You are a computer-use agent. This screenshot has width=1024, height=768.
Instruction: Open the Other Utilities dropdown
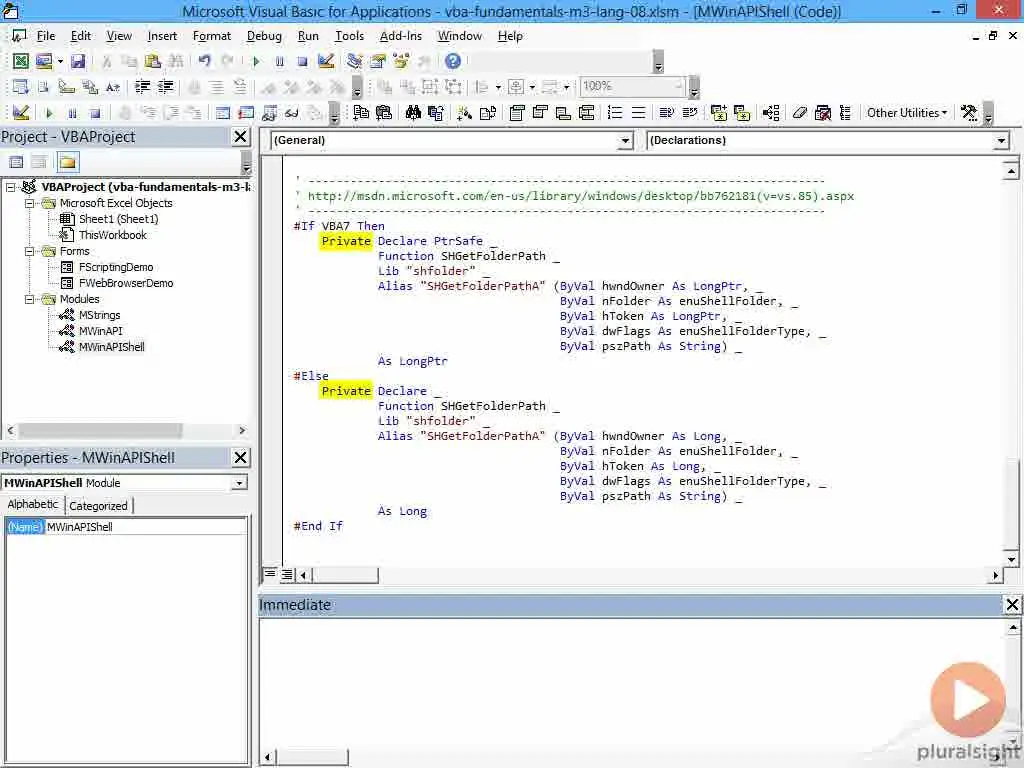pos(906,112)
